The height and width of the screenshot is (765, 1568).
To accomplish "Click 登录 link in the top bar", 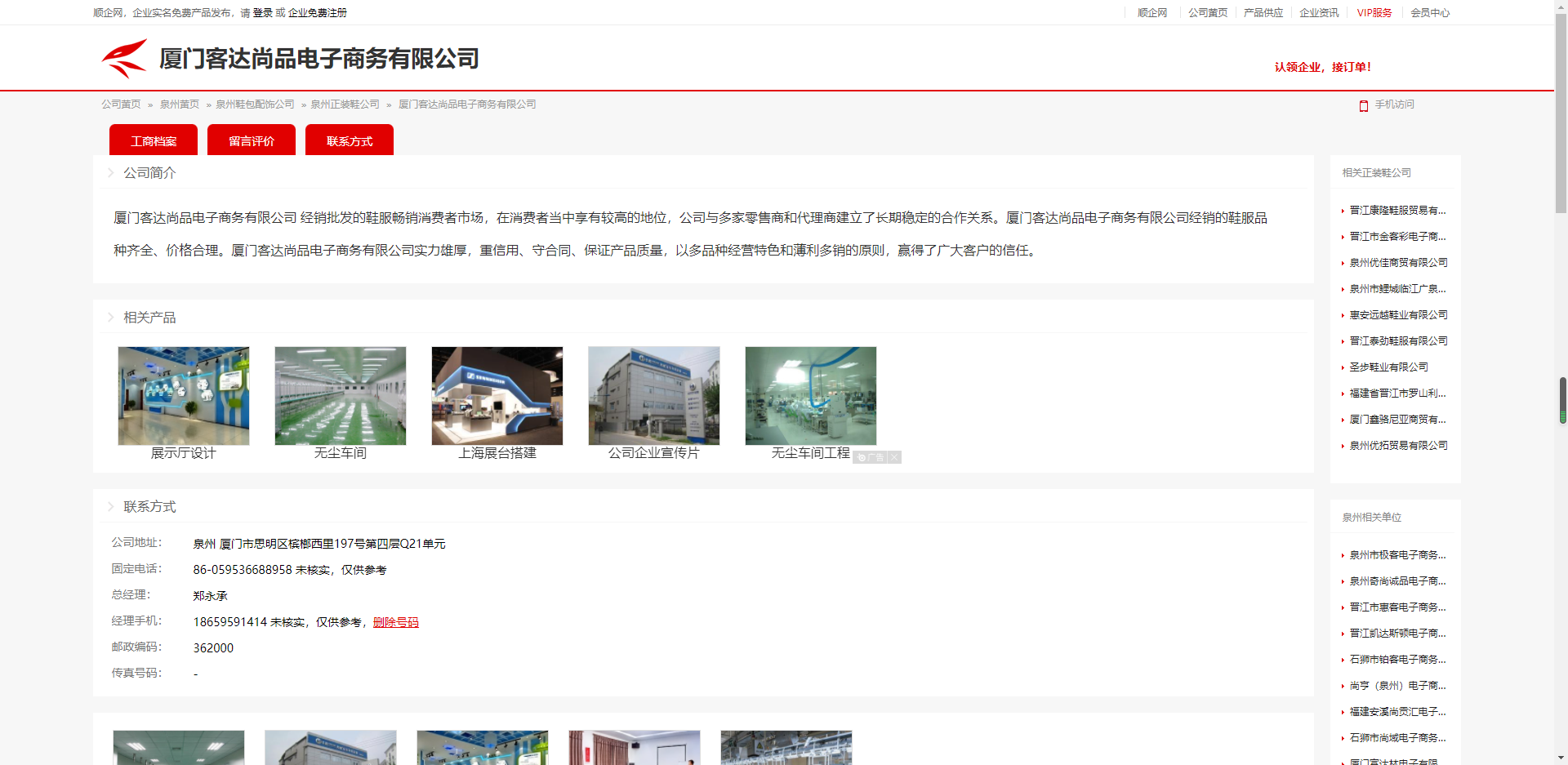I will [x=263, y=12].
